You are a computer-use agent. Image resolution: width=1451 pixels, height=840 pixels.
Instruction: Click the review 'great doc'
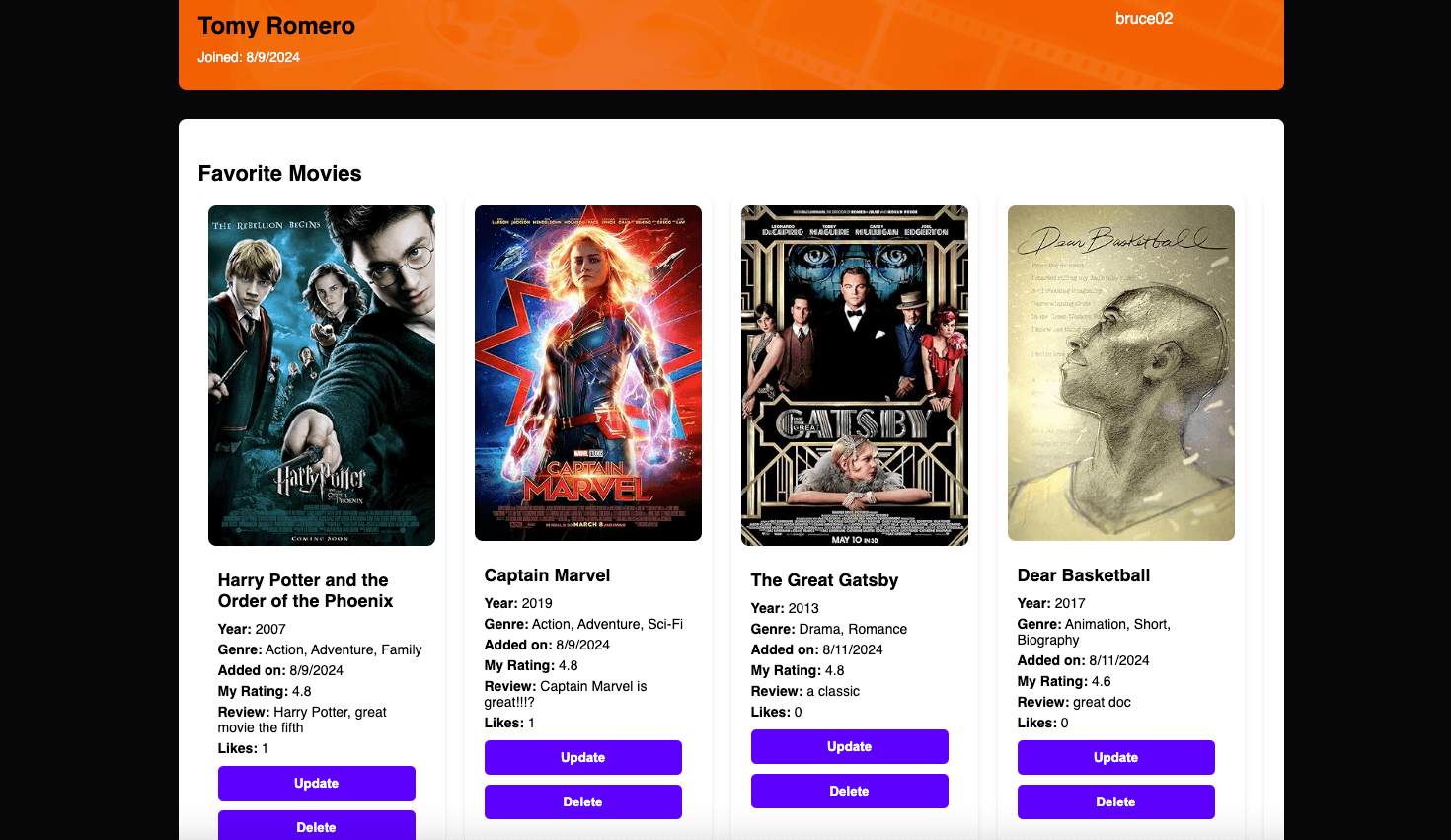click(x=1102, y=702)
